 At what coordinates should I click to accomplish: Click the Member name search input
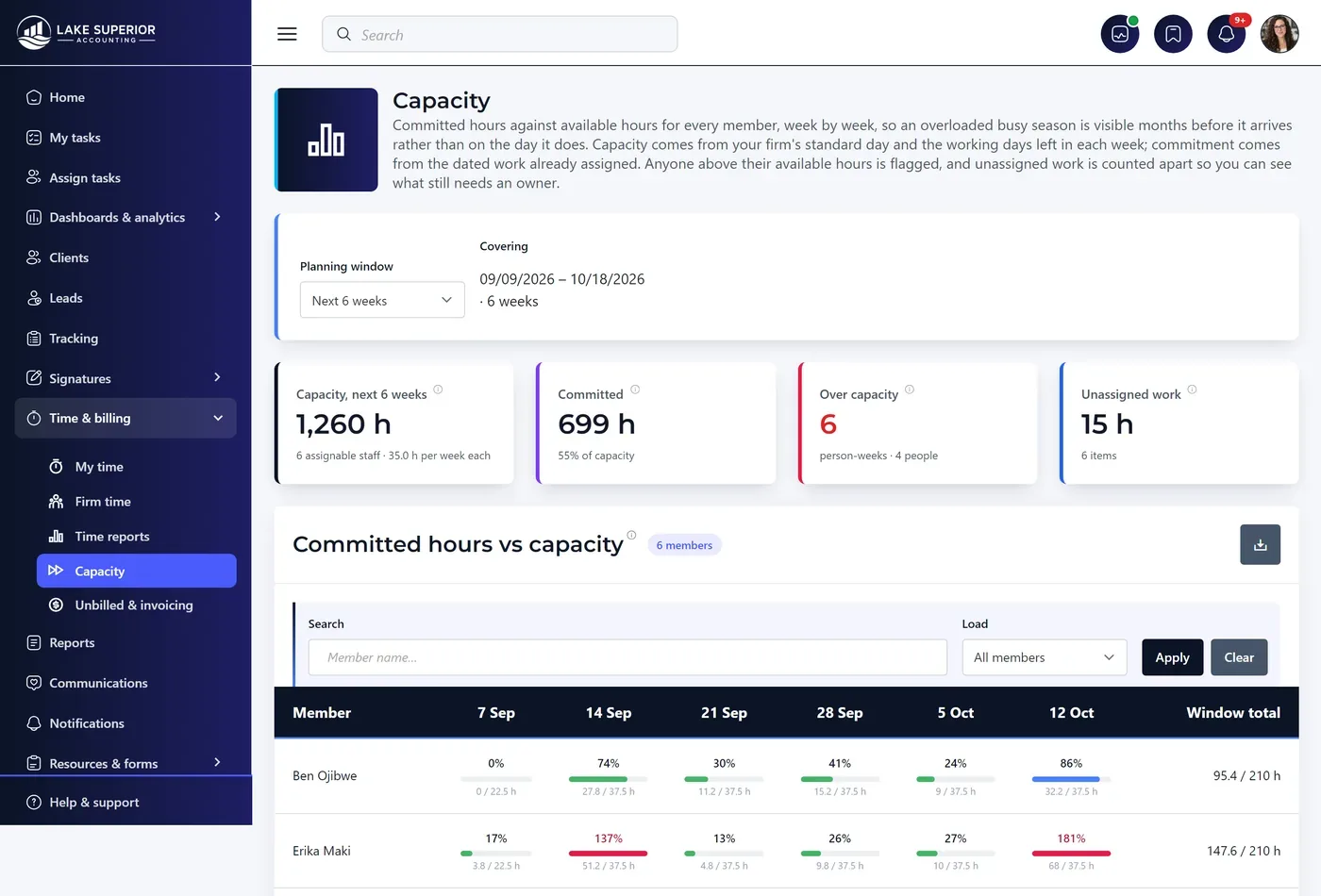tap(627, 657)
